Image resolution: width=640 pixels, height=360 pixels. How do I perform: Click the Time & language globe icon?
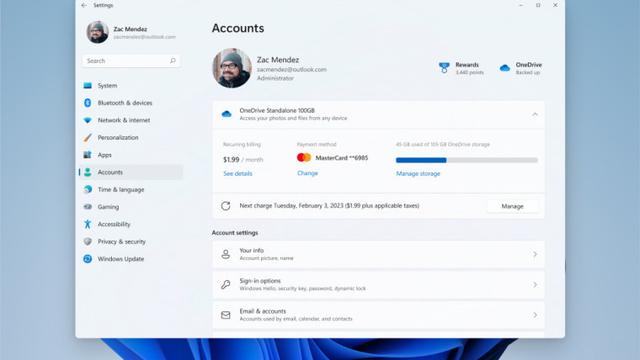(x=87, y=189)
